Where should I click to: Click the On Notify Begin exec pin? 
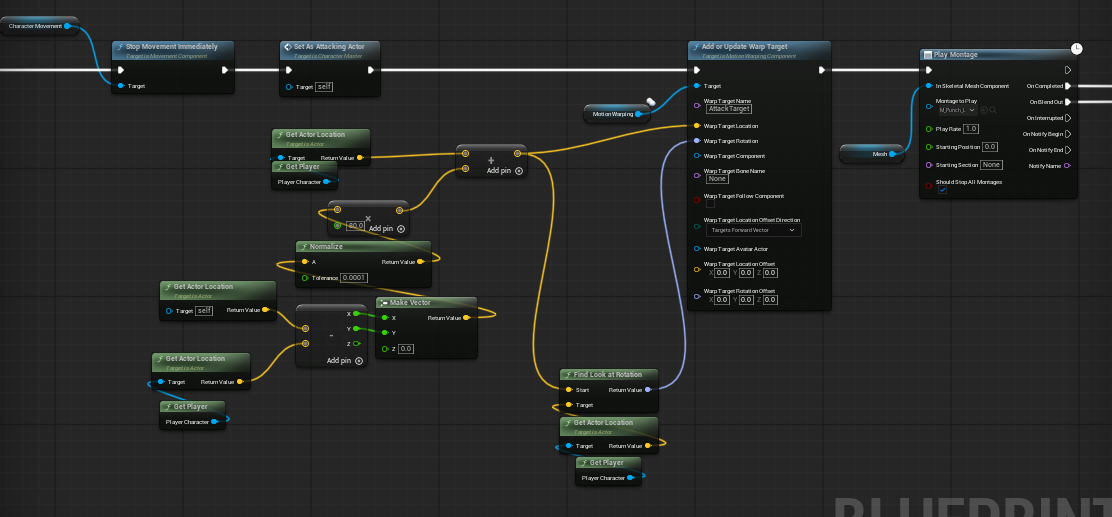[x=1068, y=134]
